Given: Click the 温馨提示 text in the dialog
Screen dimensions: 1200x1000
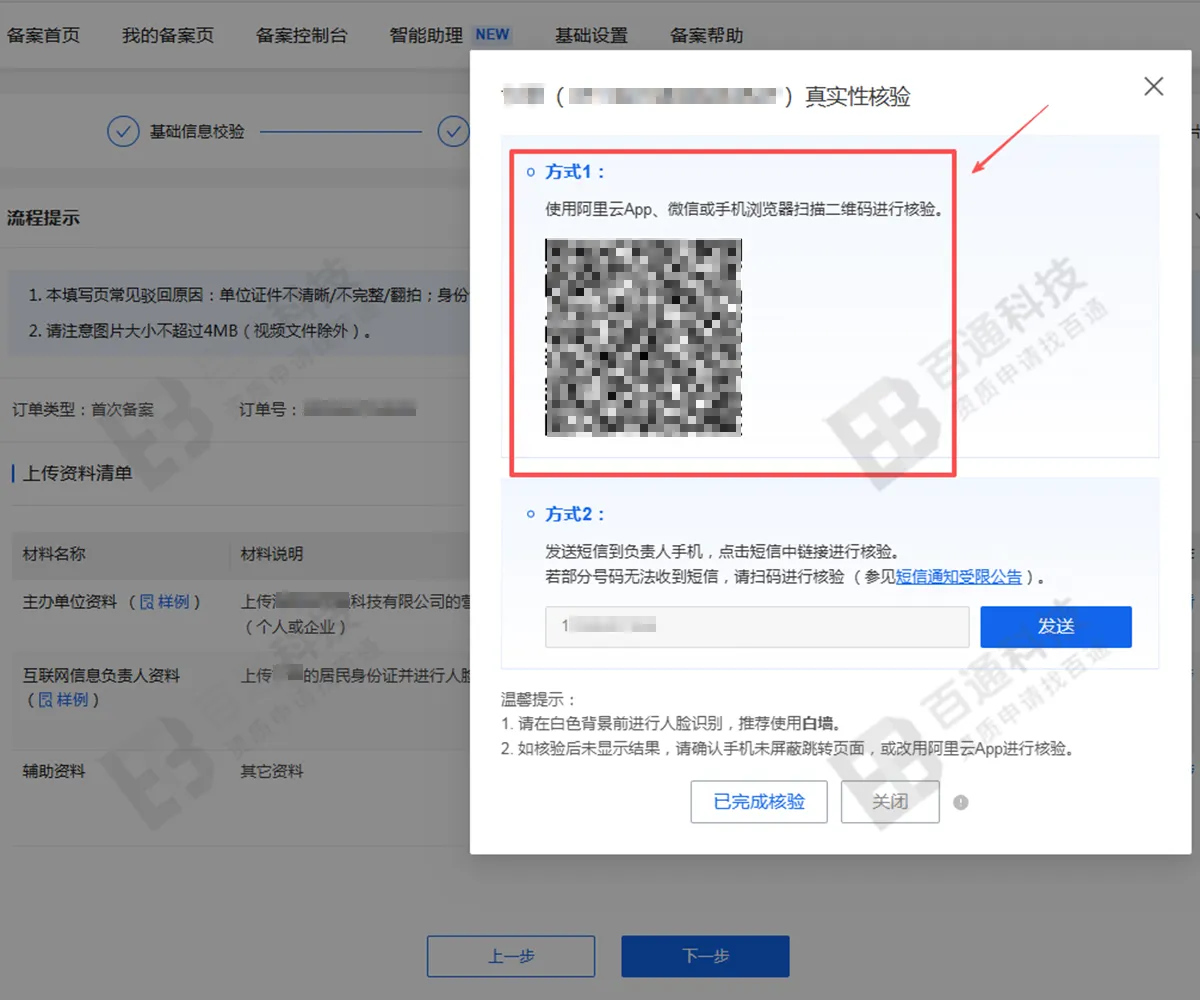Looking at the screenshot, I should pos(539,699).
